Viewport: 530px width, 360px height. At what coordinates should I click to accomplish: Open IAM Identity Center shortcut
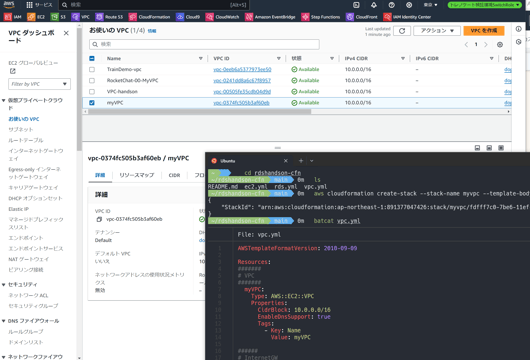(x=407, y=17)
